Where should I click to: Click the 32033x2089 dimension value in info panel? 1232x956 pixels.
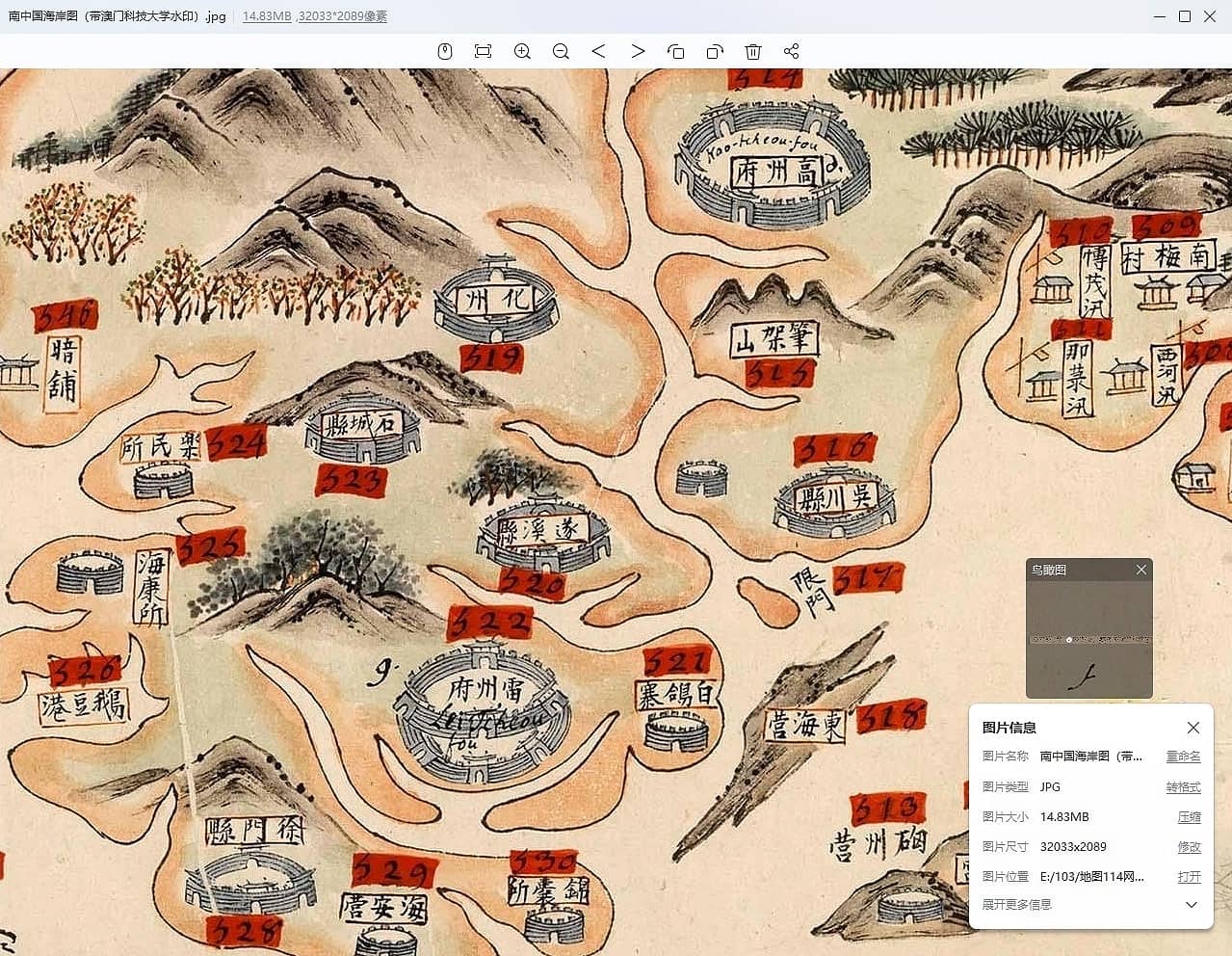(x=1073, y=846)
